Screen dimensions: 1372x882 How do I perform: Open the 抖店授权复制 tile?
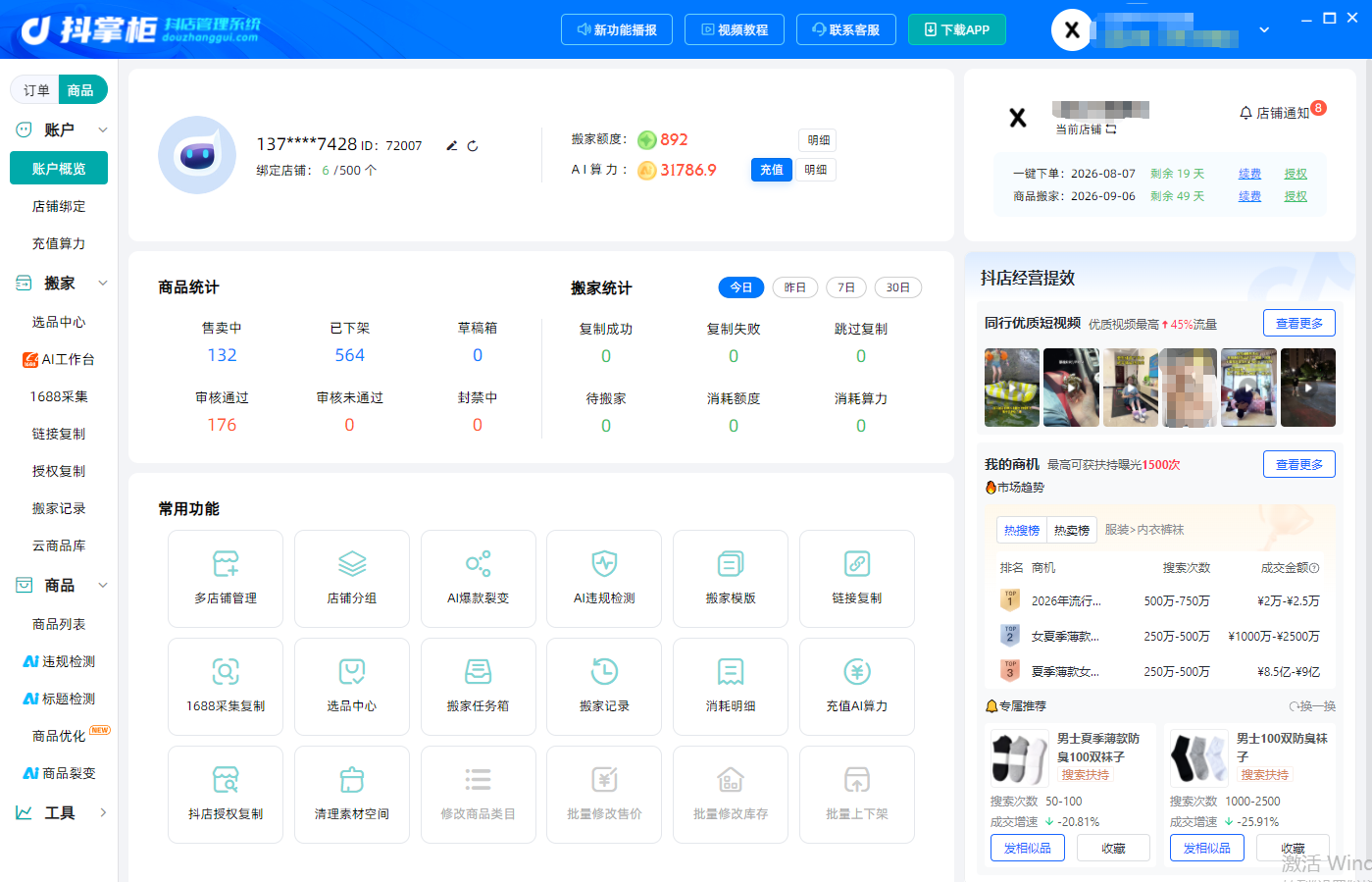(226, 795)
